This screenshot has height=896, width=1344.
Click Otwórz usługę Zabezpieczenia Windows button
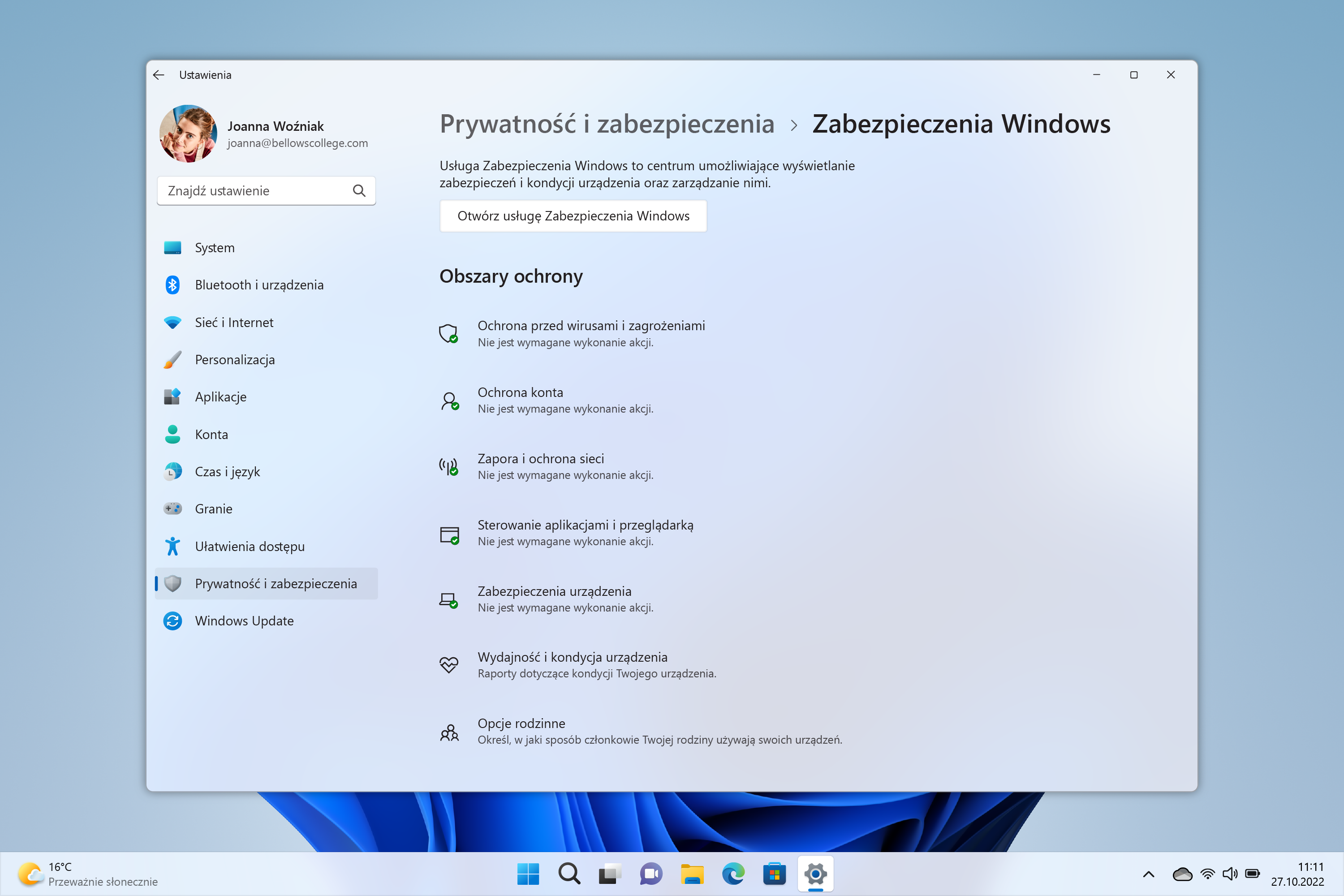click(573, 216)
